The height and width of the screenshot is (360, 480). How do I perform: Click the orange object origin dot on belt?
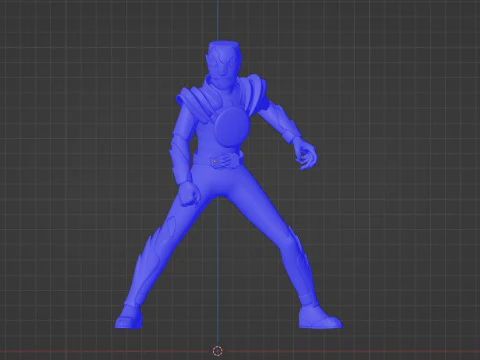(215, 161)
